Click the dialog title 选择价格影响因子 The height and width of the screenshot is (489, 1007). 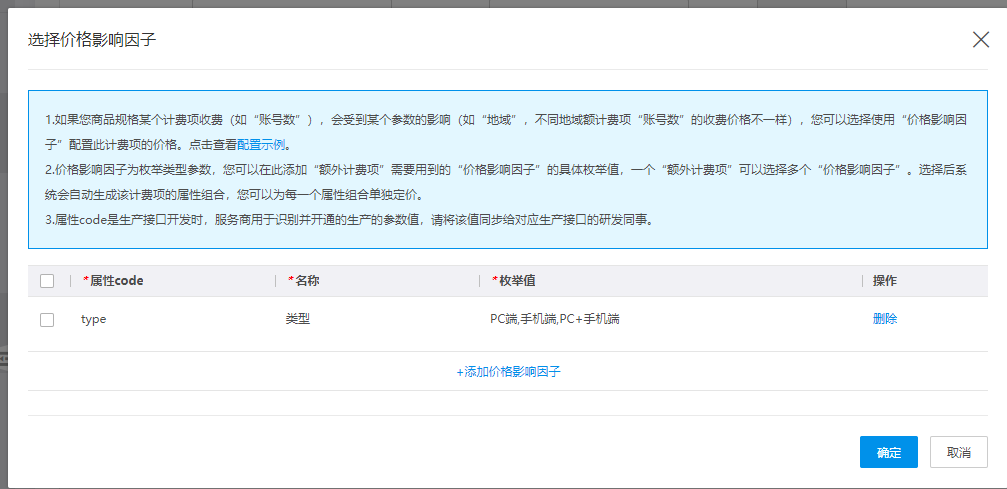tap(92, 40)
